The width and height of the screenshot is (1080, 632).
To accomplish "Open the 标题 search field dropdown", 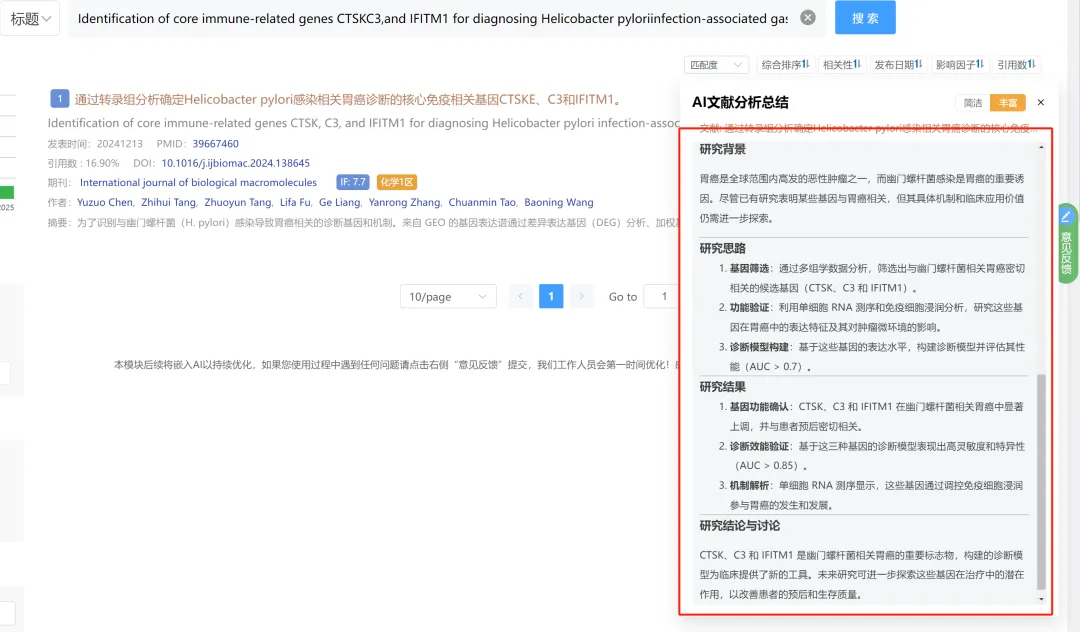I will [30, 19].
